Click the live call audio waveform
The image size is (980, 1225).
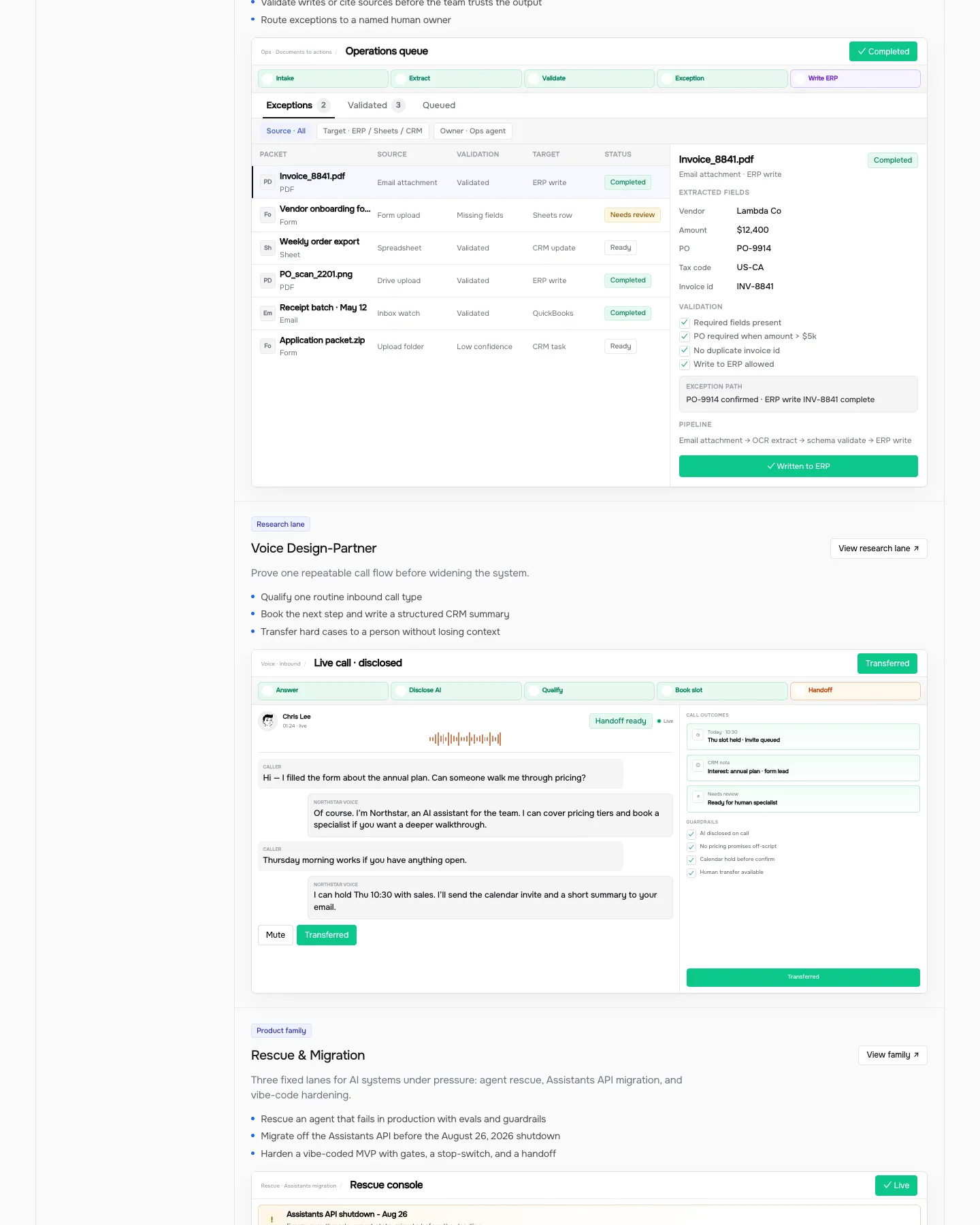tap(465, 738)
